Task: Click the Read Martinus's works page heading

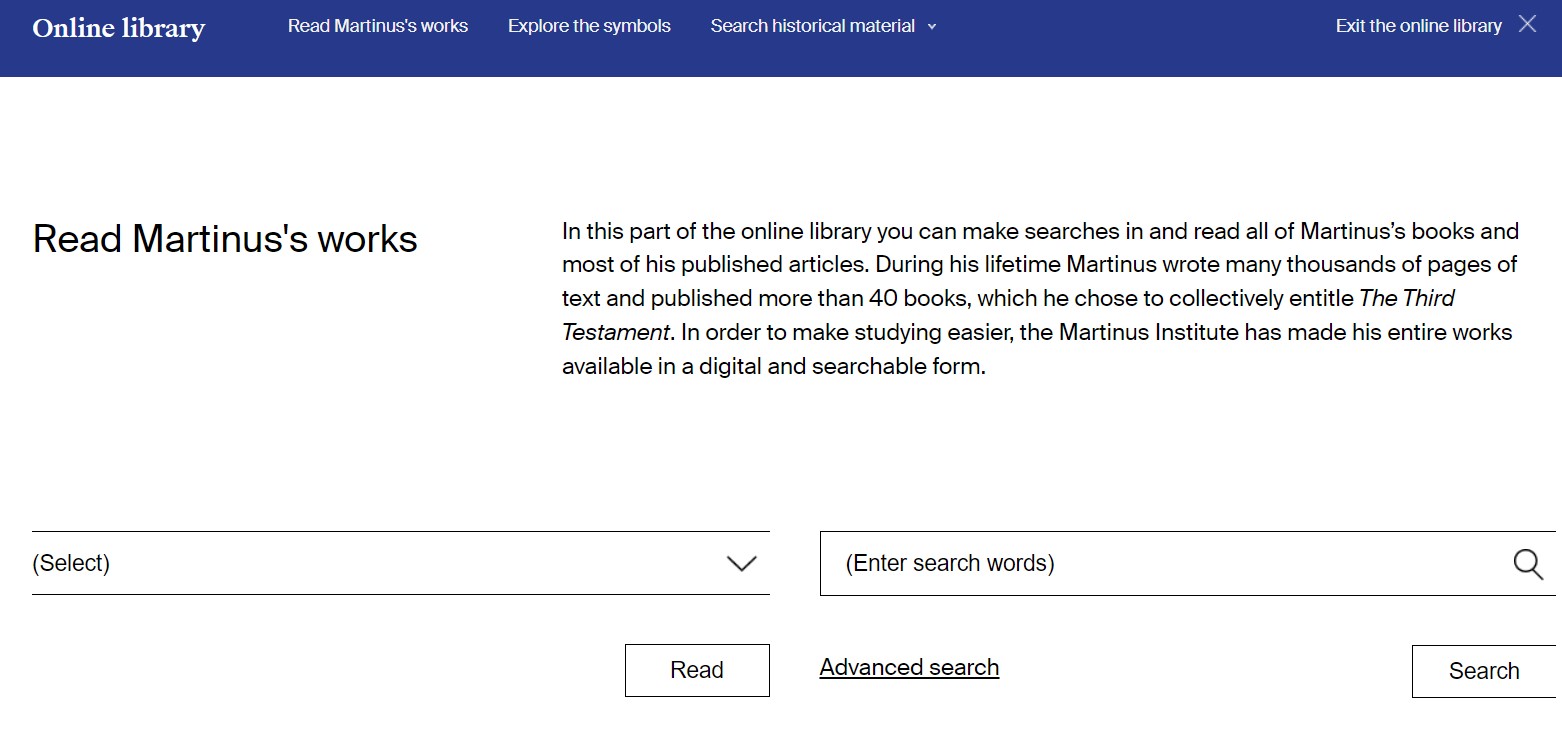Action: [x=225, y=239]
